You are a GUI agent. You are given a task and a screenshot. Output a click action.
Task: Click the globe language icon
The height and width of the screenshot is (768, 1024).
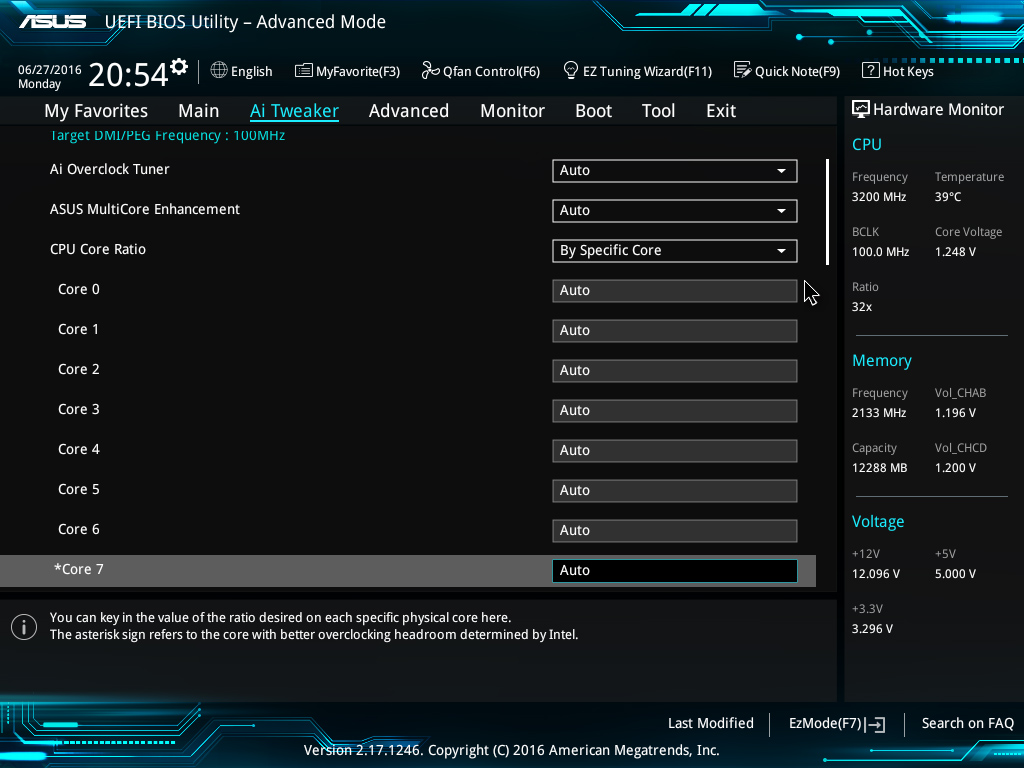(219, 71)
